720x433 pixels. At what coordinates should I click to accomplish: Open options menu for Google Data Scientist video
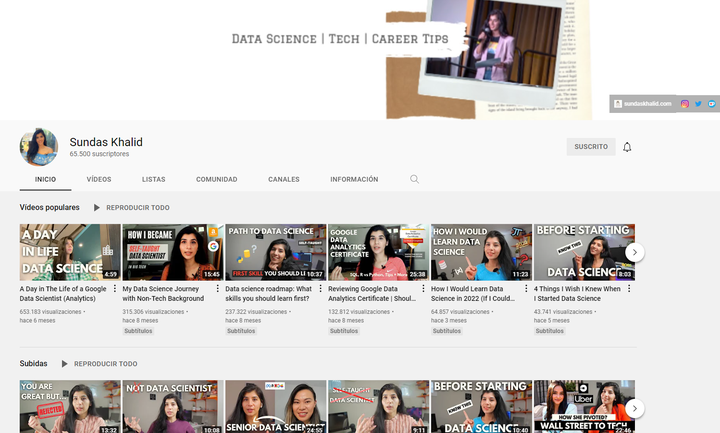(x=115, y=289)
